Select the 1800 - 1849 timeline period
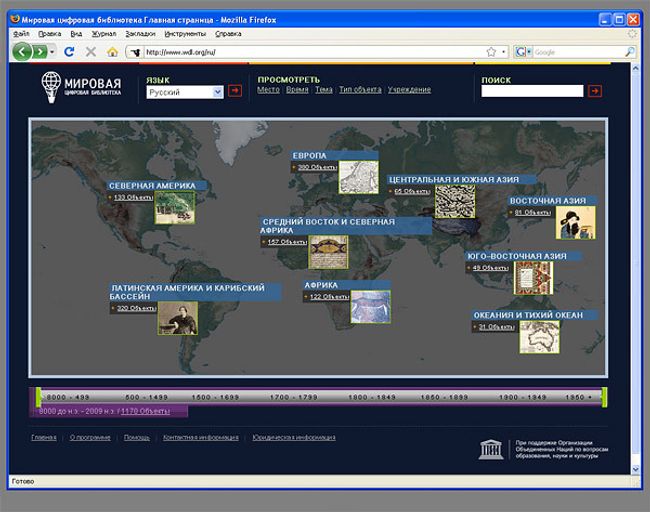 coord(372,397)
